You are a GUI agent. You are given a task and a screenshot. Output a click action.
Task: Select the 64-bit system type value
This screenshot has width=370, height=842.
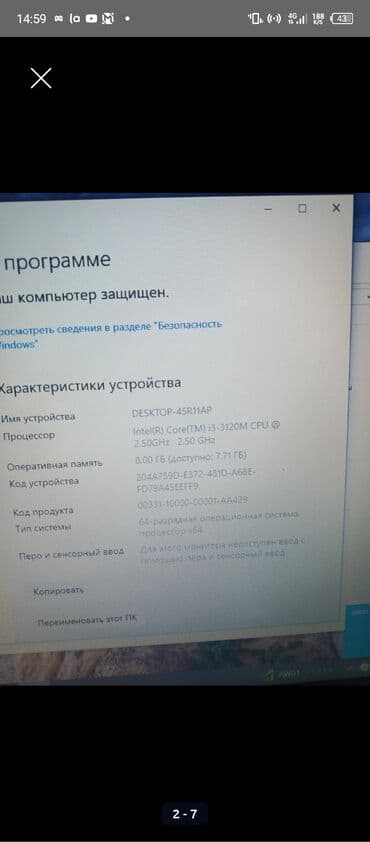(x=219, y=524)
